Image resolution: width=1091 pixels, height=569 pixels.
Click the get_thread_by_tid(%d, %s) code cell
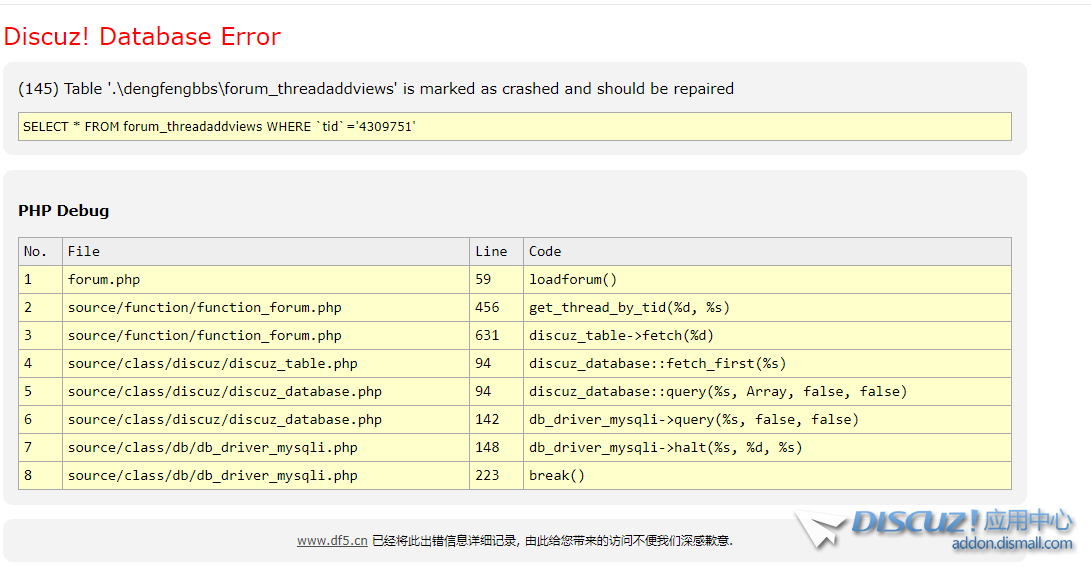621,308
